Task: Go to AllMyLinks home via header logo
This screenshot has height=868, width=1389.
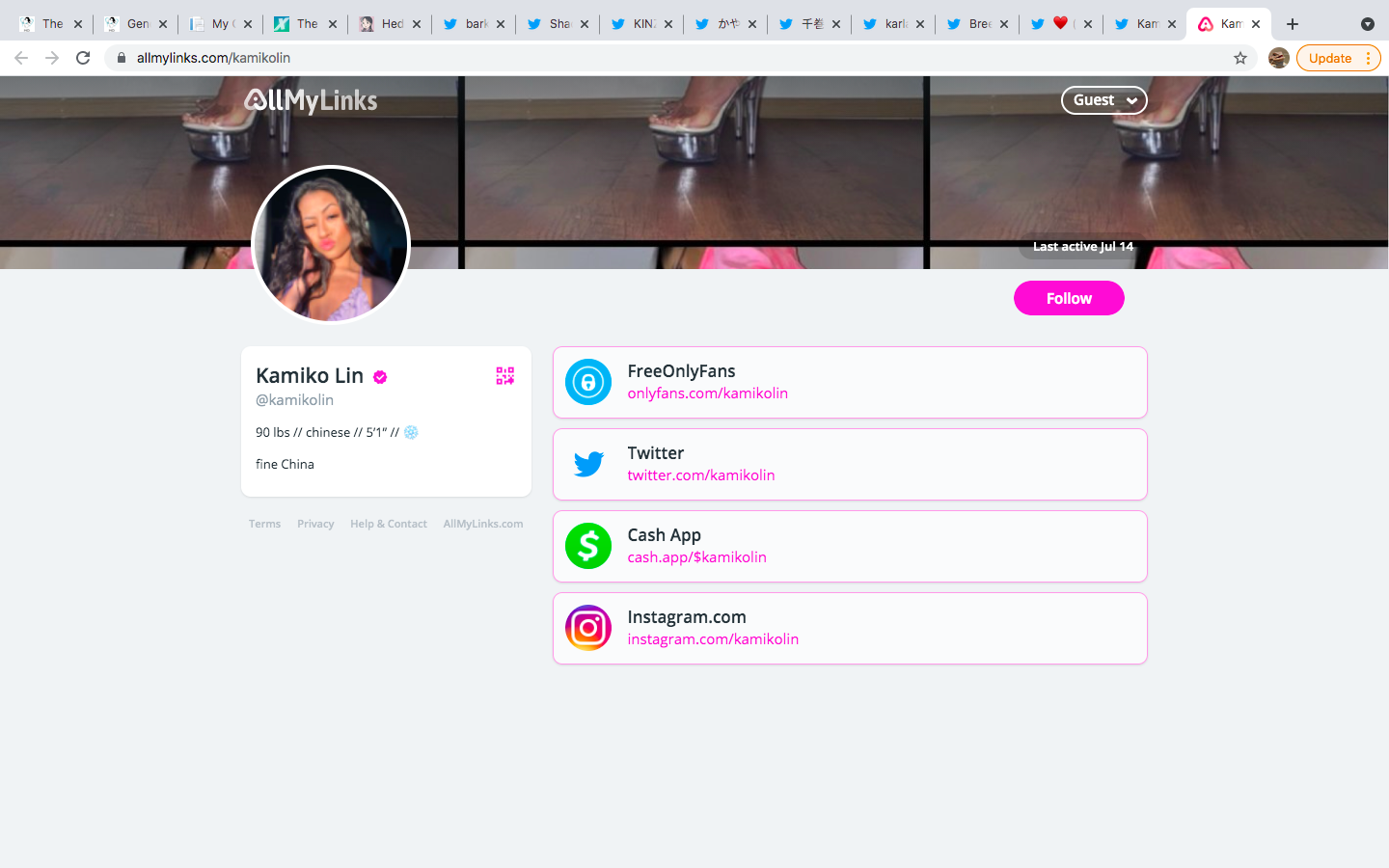Action: [311, 100]
